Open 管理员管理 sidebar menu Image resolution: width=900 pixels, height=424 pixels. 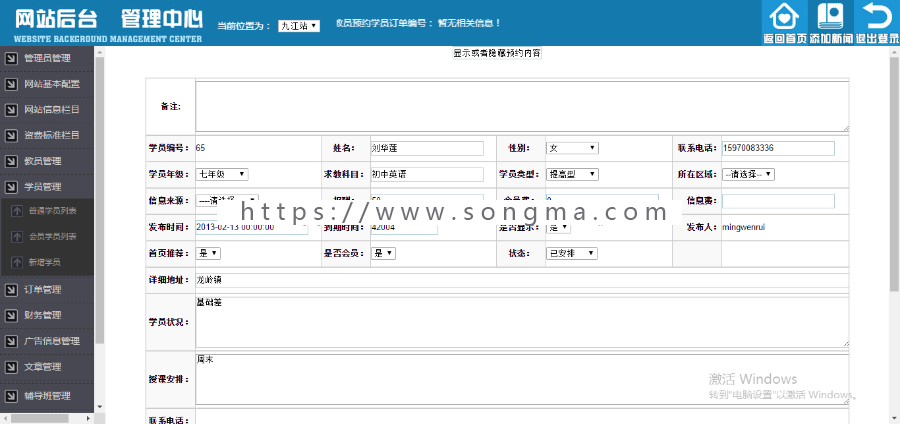point(47,59)
